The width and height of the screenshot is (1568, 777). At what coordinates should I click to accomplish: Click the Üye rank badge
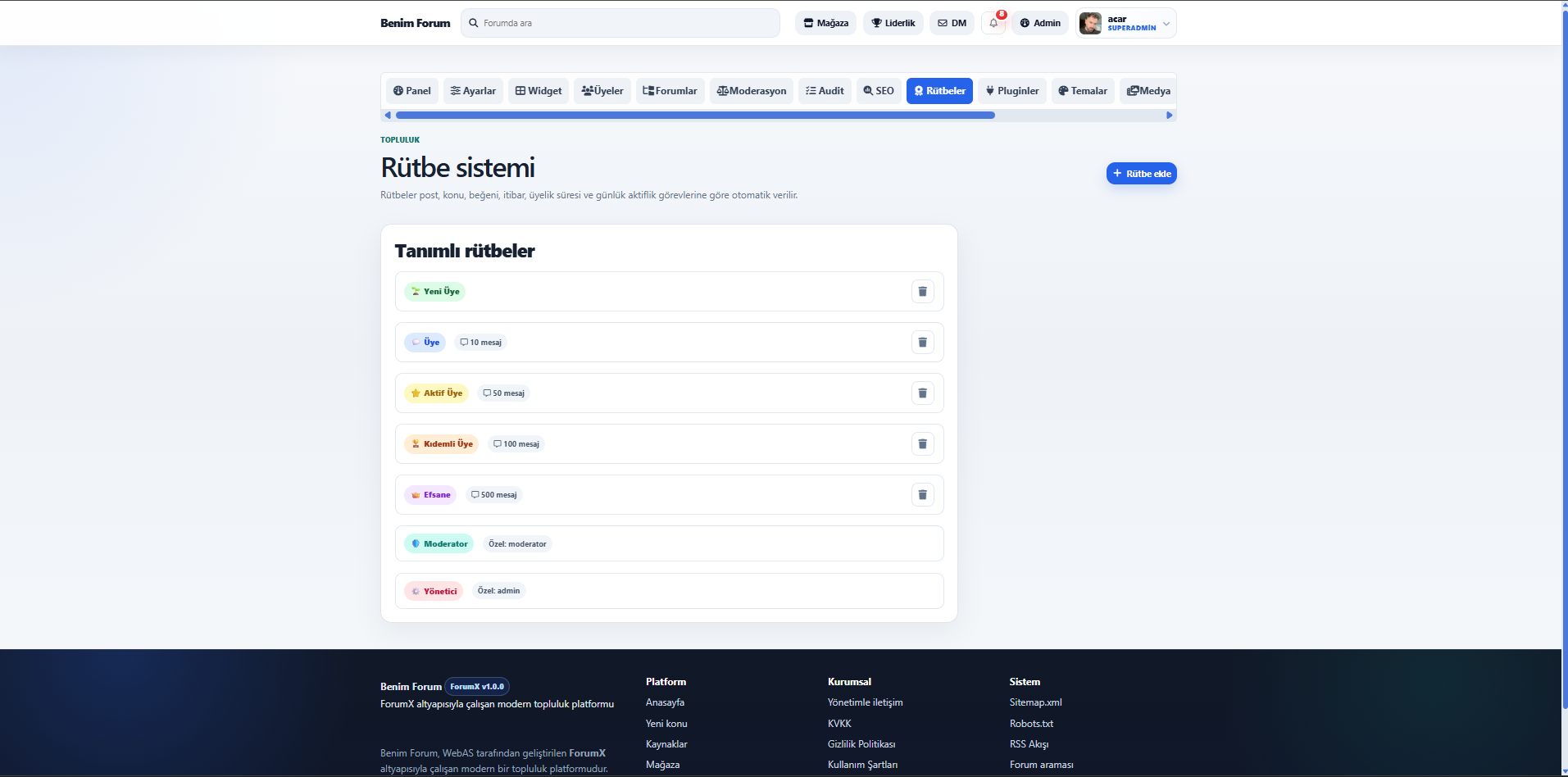[x=425, y=343]
